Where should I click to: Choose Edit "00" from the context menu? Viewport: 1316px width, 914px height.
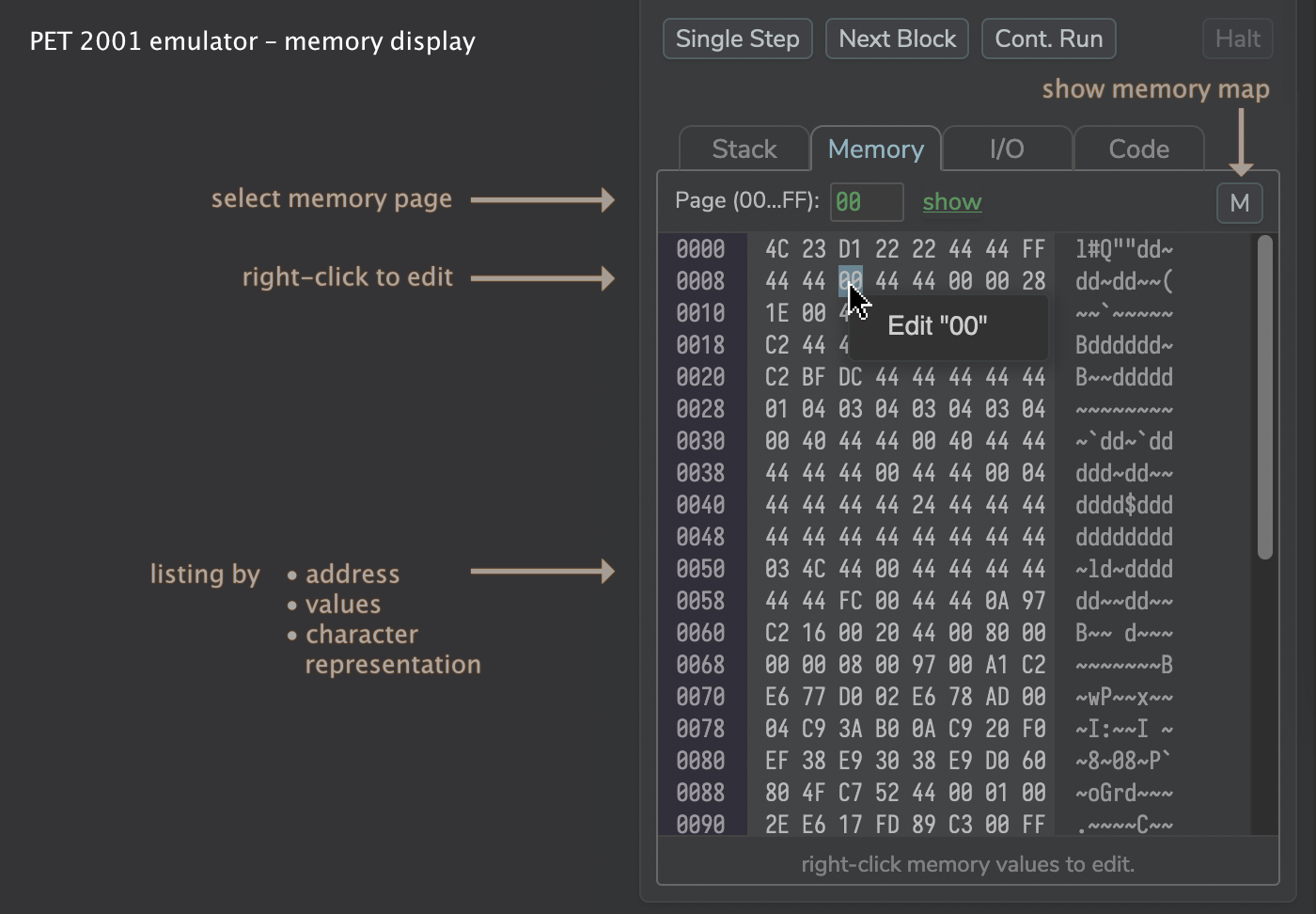pyautogui.click(x=948, y=326)
